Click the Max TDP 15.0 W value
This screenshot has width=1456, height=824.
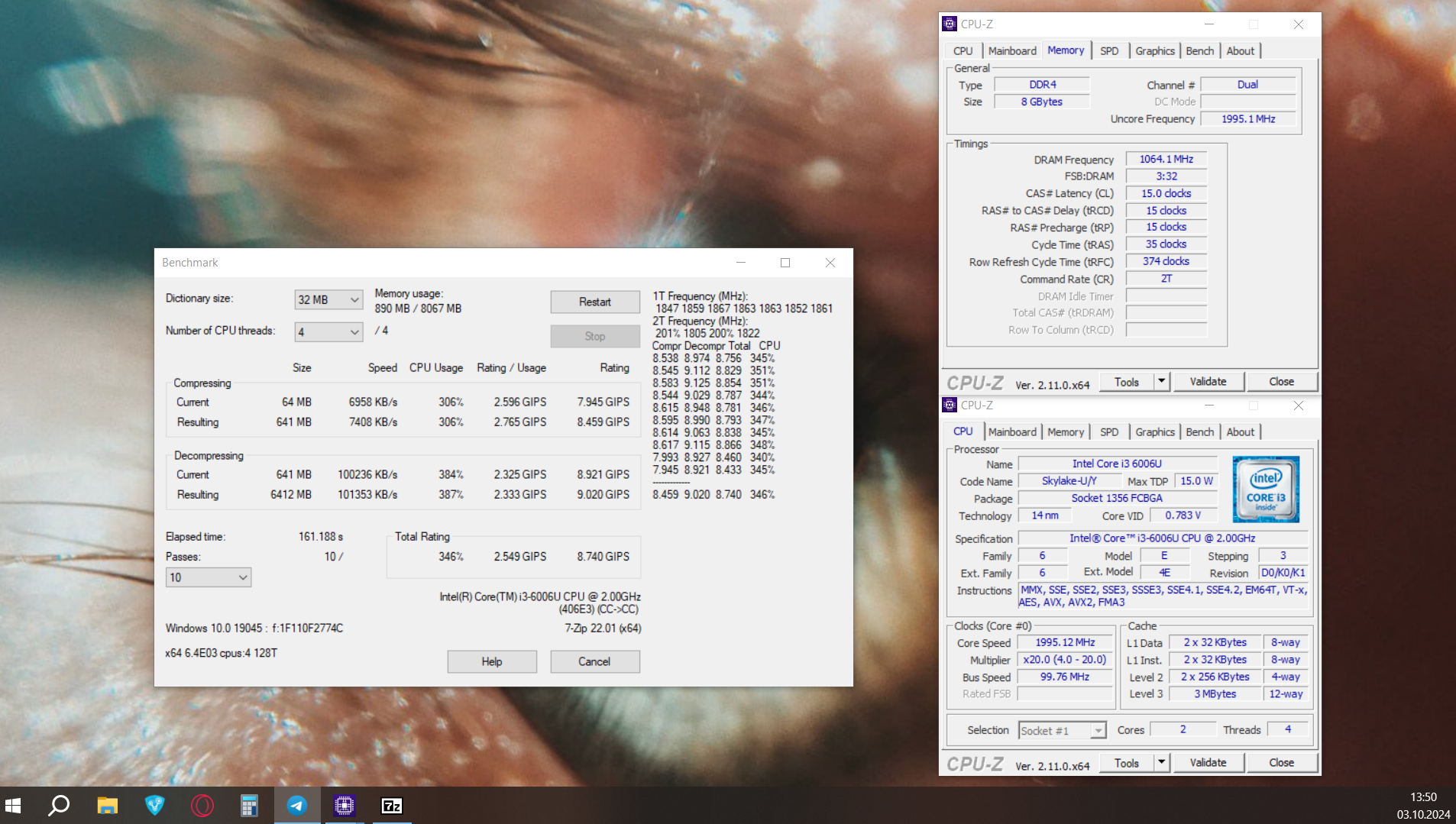pyautogui.click(x=1196, y=481)
